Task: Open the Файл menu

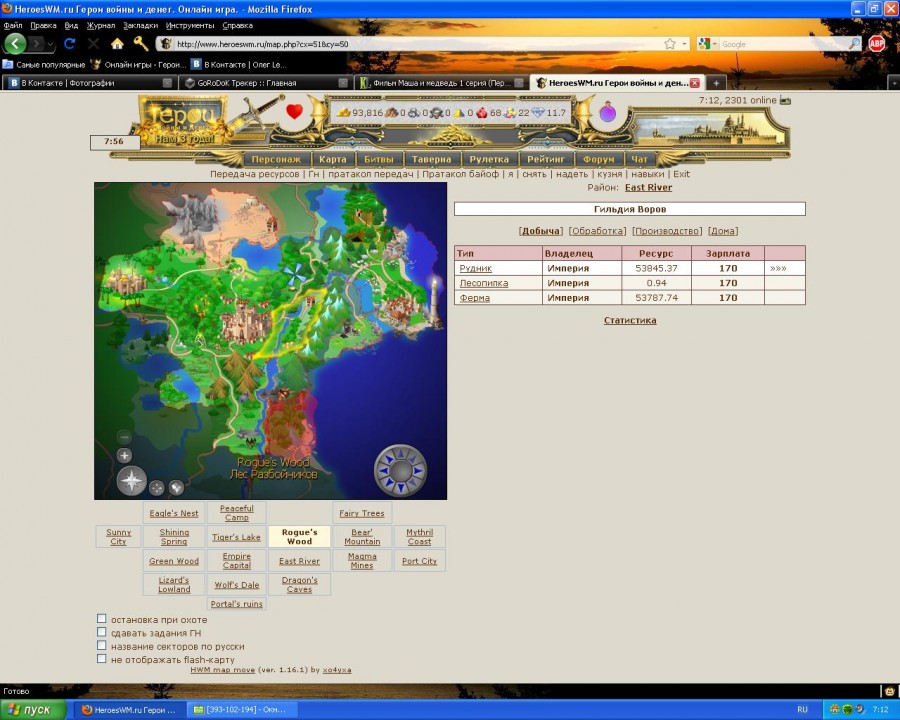Action: [13, 25]
